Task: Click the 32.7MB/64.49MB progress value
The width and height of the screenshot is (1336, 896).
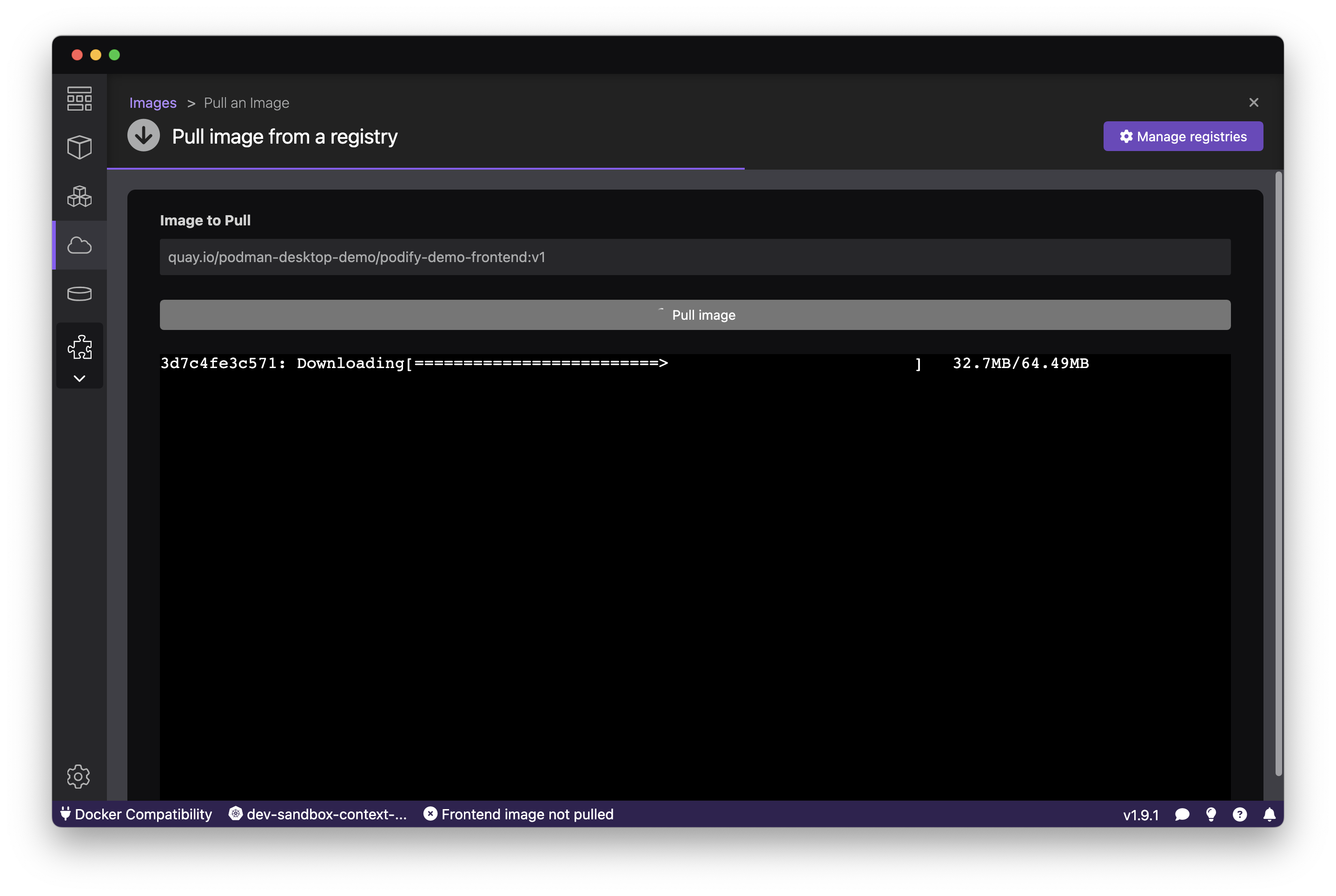Action: point(1020,363)
